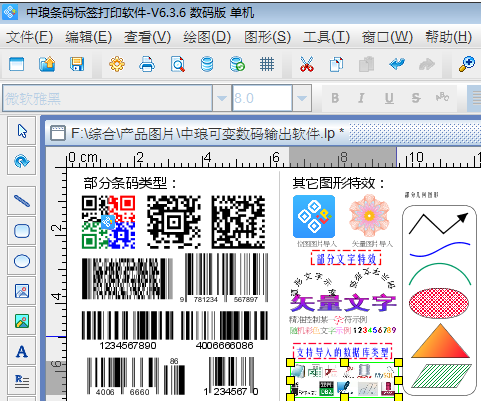The image size is (481, 401).
Task: Toggle italic formatting I
Action: 361,98
